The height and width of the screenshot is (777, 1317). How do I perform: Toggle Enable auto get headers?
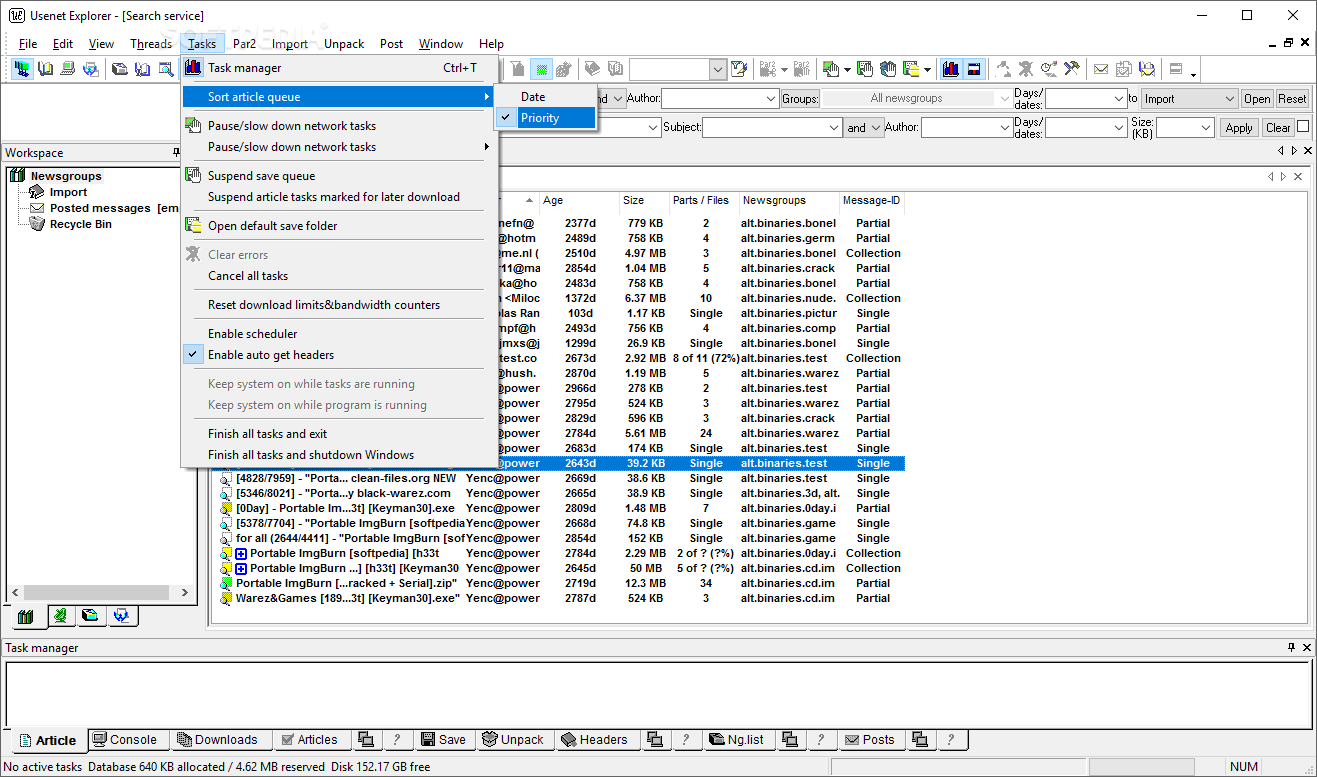tap(339, 354)
